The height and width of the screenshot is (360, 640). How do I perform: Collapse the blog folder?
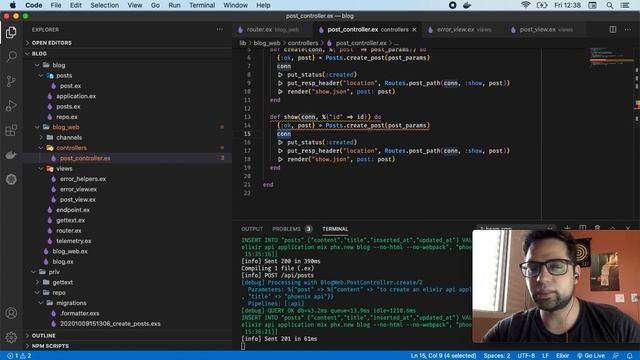point(58,65)
